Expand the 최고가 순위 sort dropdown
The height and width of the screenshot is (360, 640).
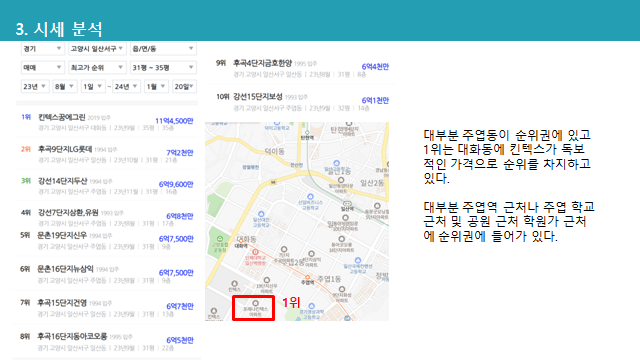[x=97, y=67]
